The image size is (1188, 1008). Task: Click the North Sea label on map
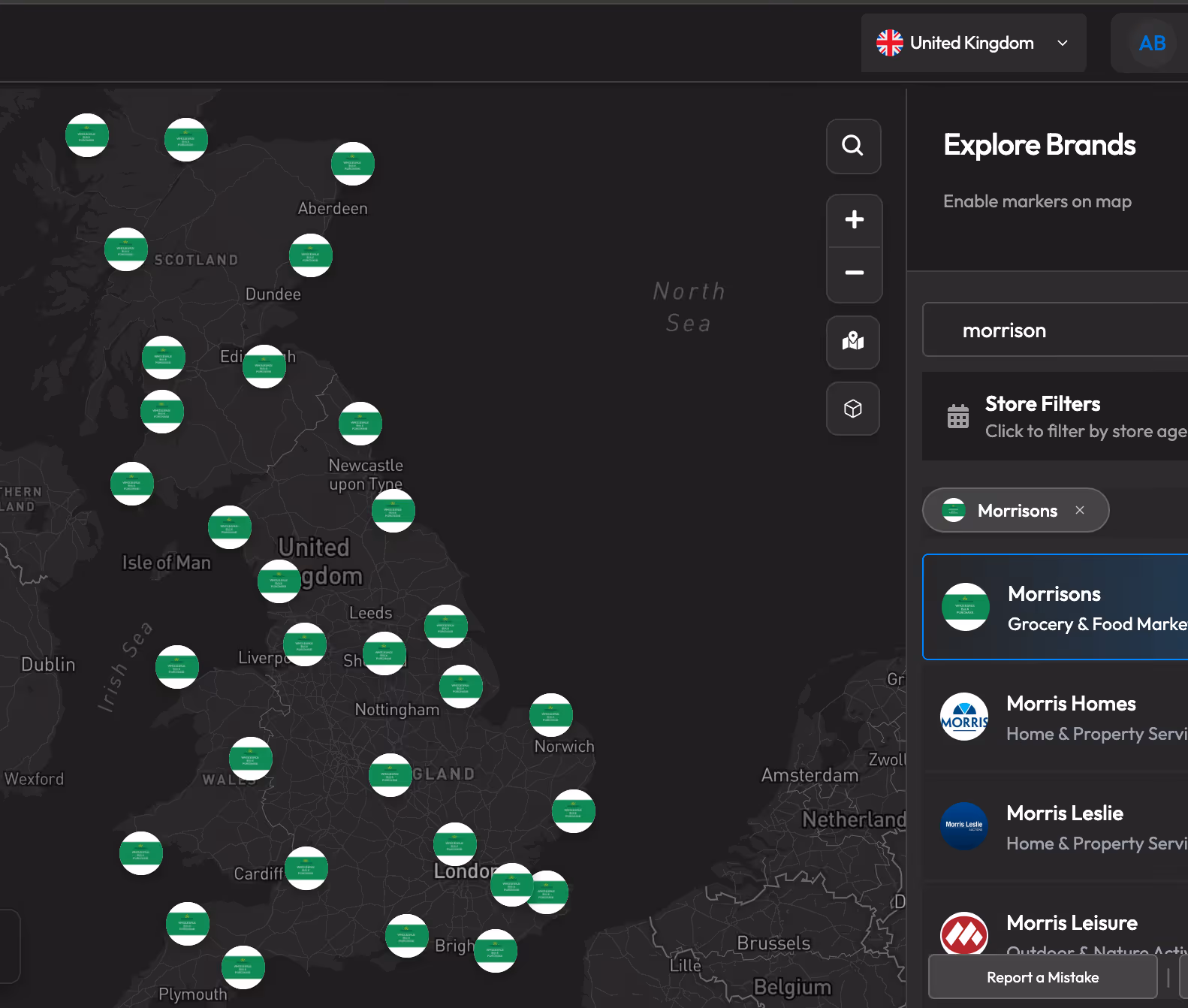click(689, 306)
